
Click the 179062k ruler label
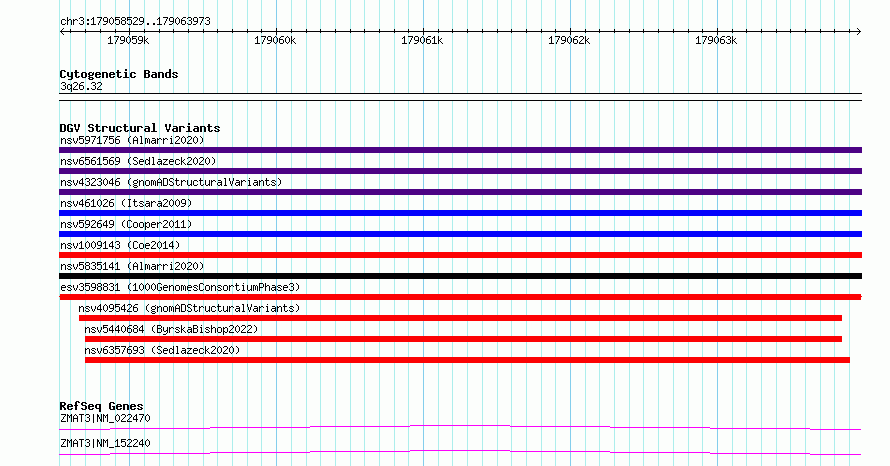569,40
